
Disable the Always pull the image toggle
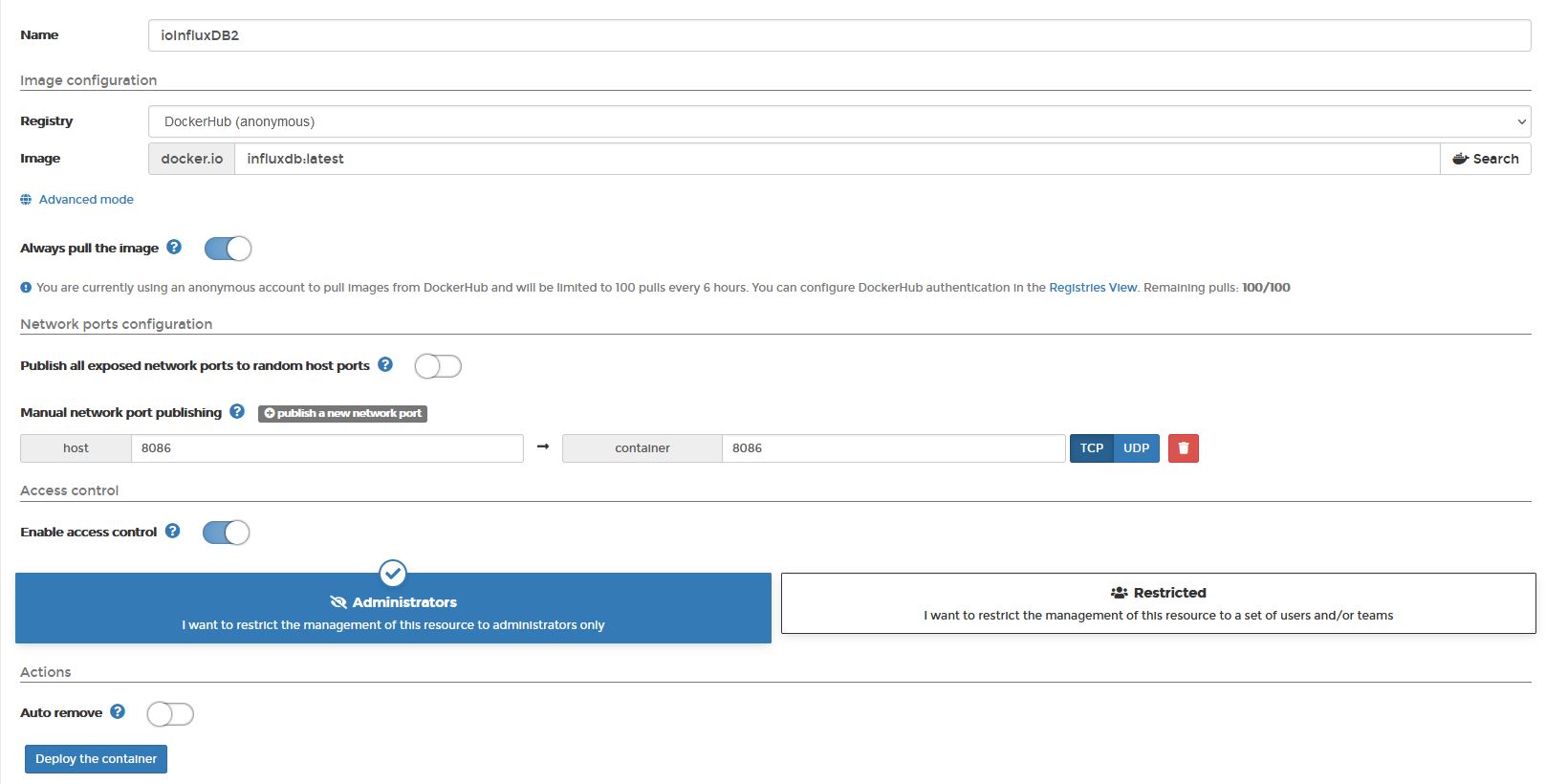tap(228, 249)
